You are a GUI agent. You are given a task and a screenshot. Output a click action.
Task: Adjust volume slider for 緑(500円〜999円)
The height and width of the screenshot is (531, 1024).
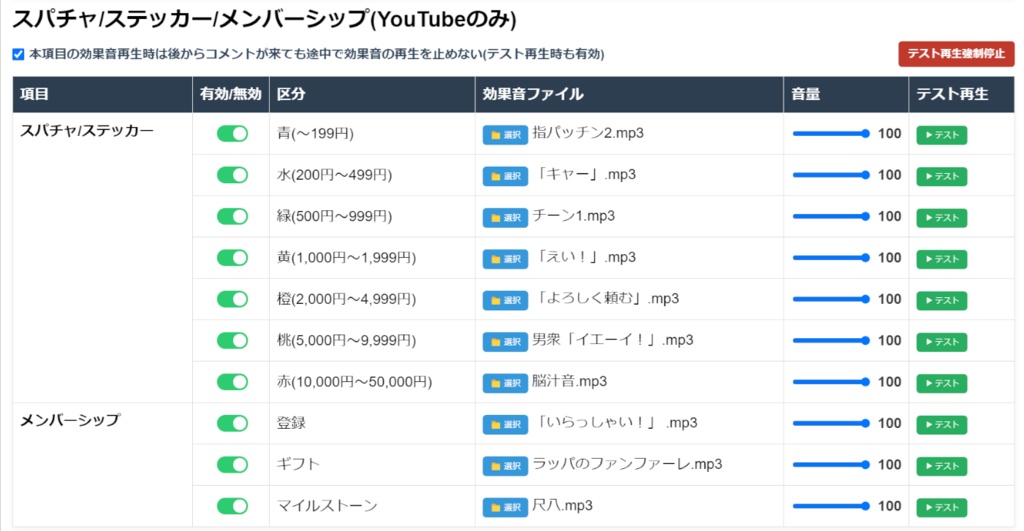click(830, 216)
